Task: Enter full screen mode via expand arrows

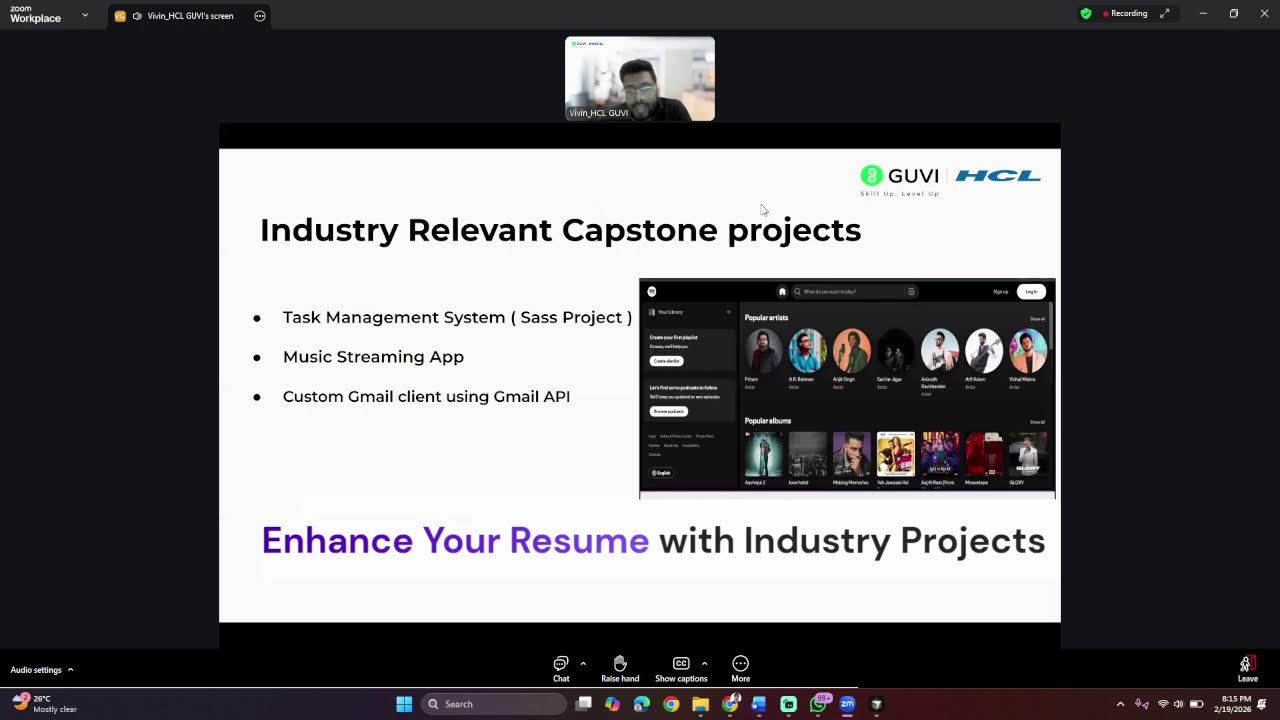Action: click(x=1164, y=14)
